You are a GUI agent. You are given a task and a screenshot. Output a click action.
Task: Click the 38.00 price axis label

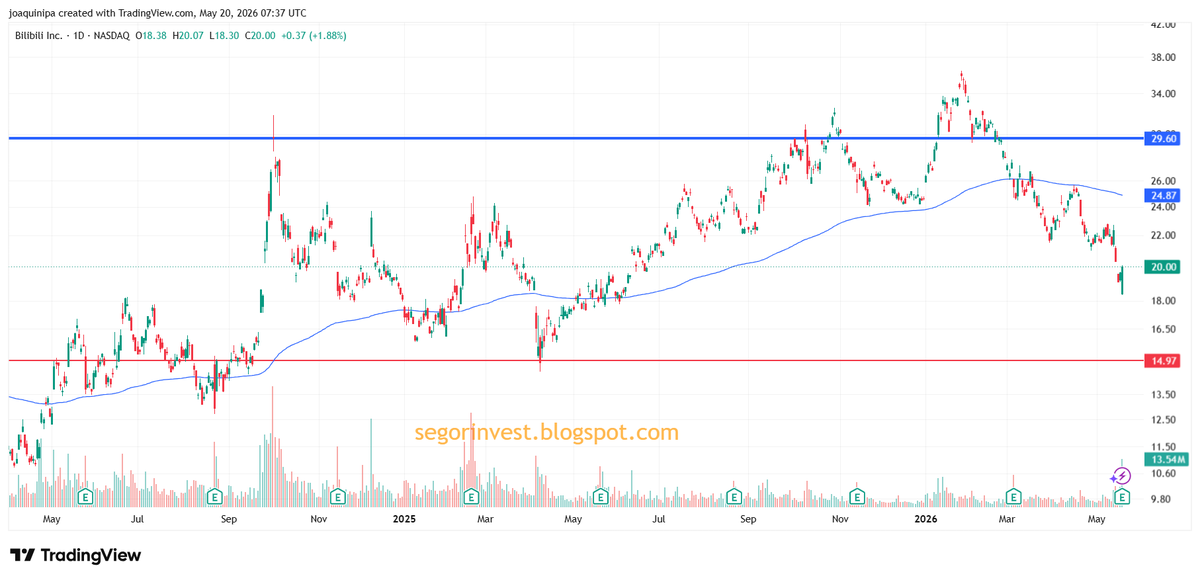1163,58
